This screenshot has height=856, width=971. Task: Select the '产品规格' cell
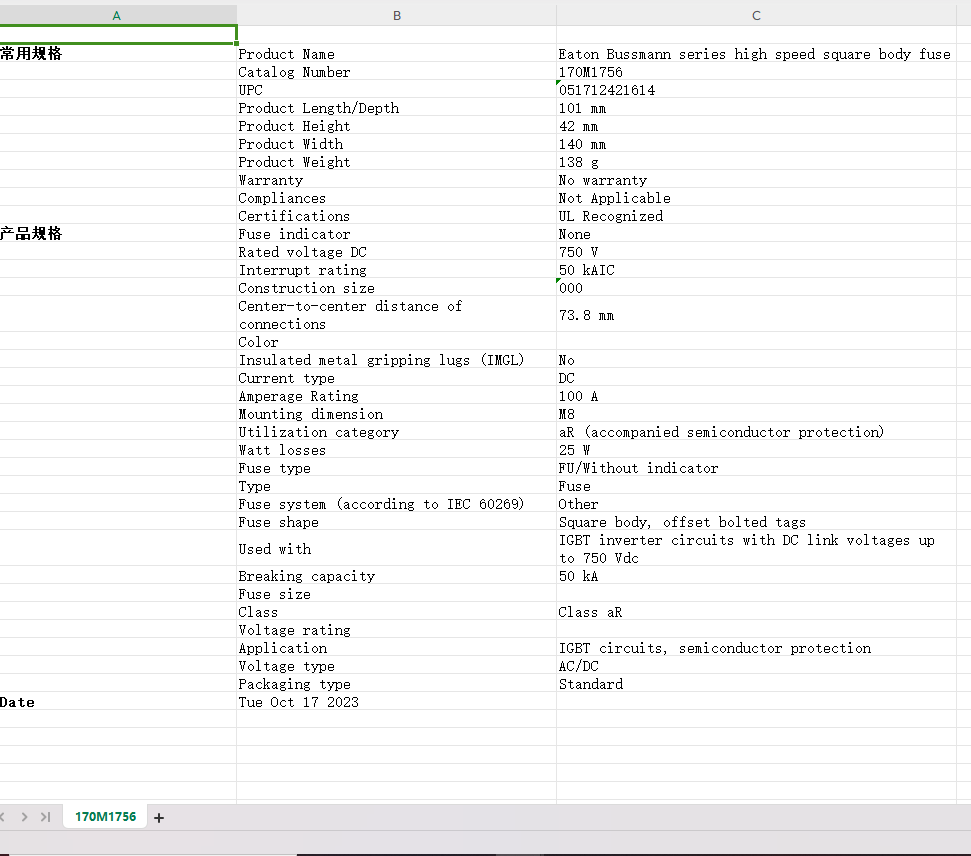[118, 234]
